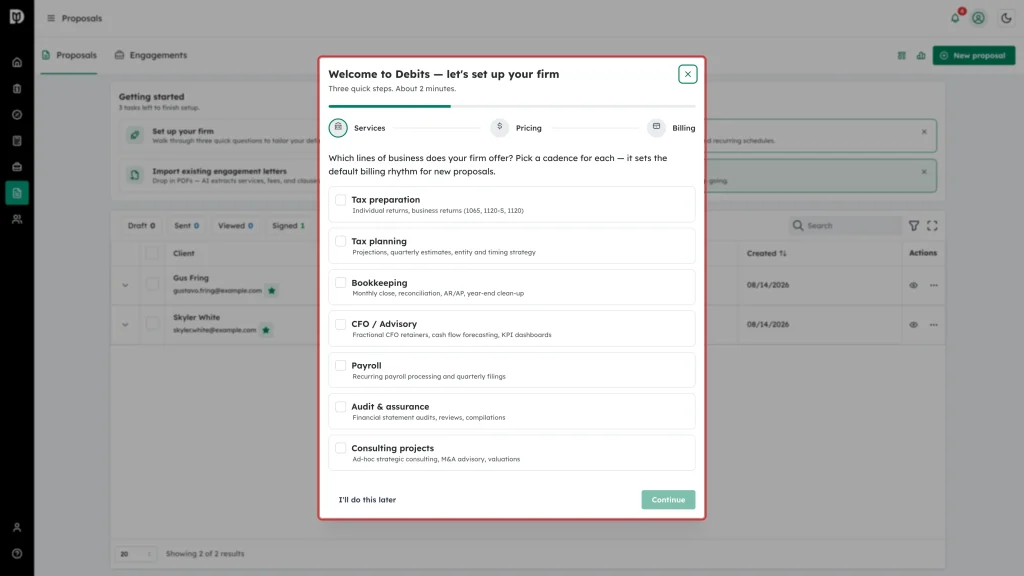Open the hamburger menu icon
This screenshot has height=576, width=1024.
(51, 18)
